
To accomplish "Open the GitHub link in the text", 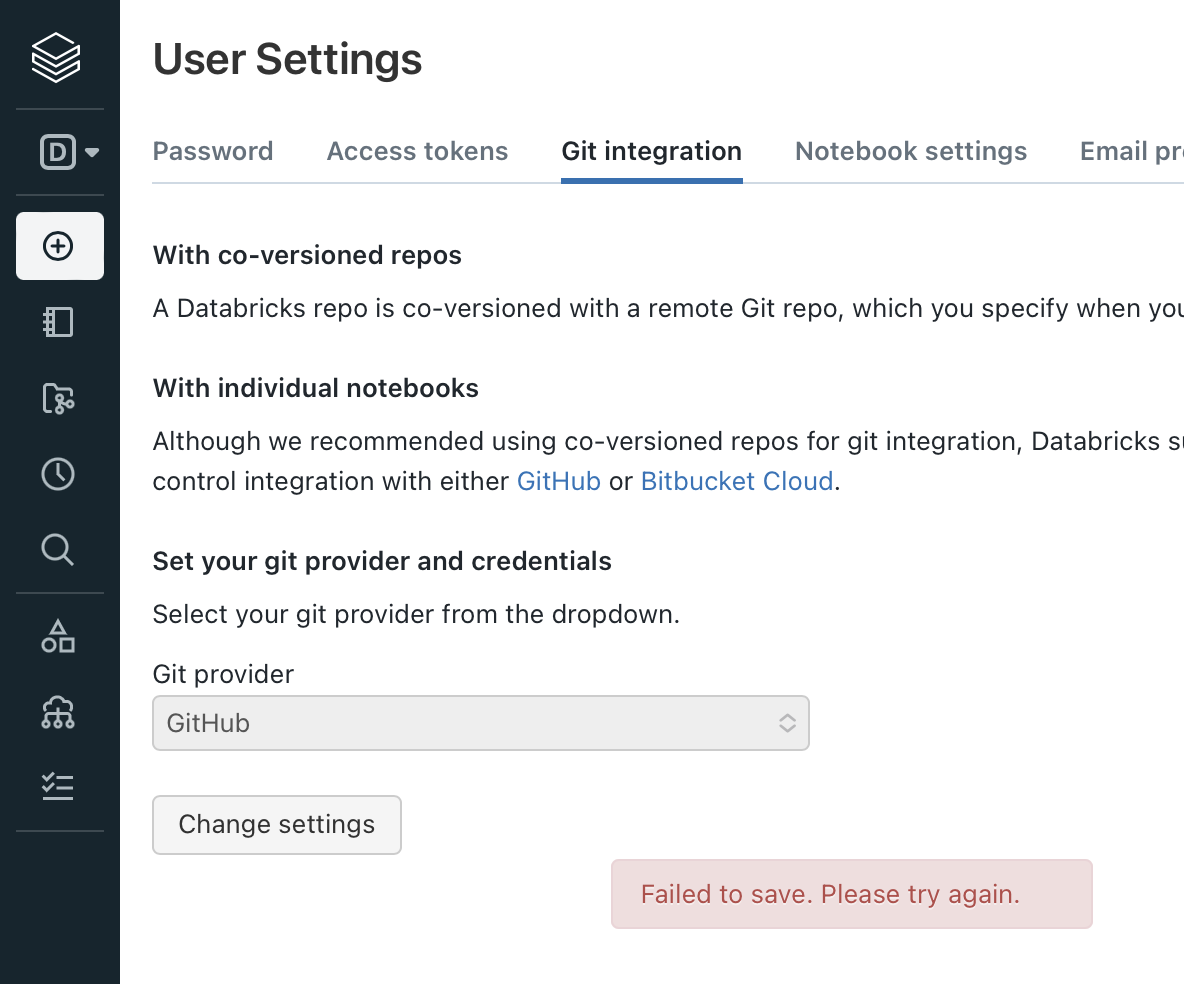I will click(x=558, y=481).
